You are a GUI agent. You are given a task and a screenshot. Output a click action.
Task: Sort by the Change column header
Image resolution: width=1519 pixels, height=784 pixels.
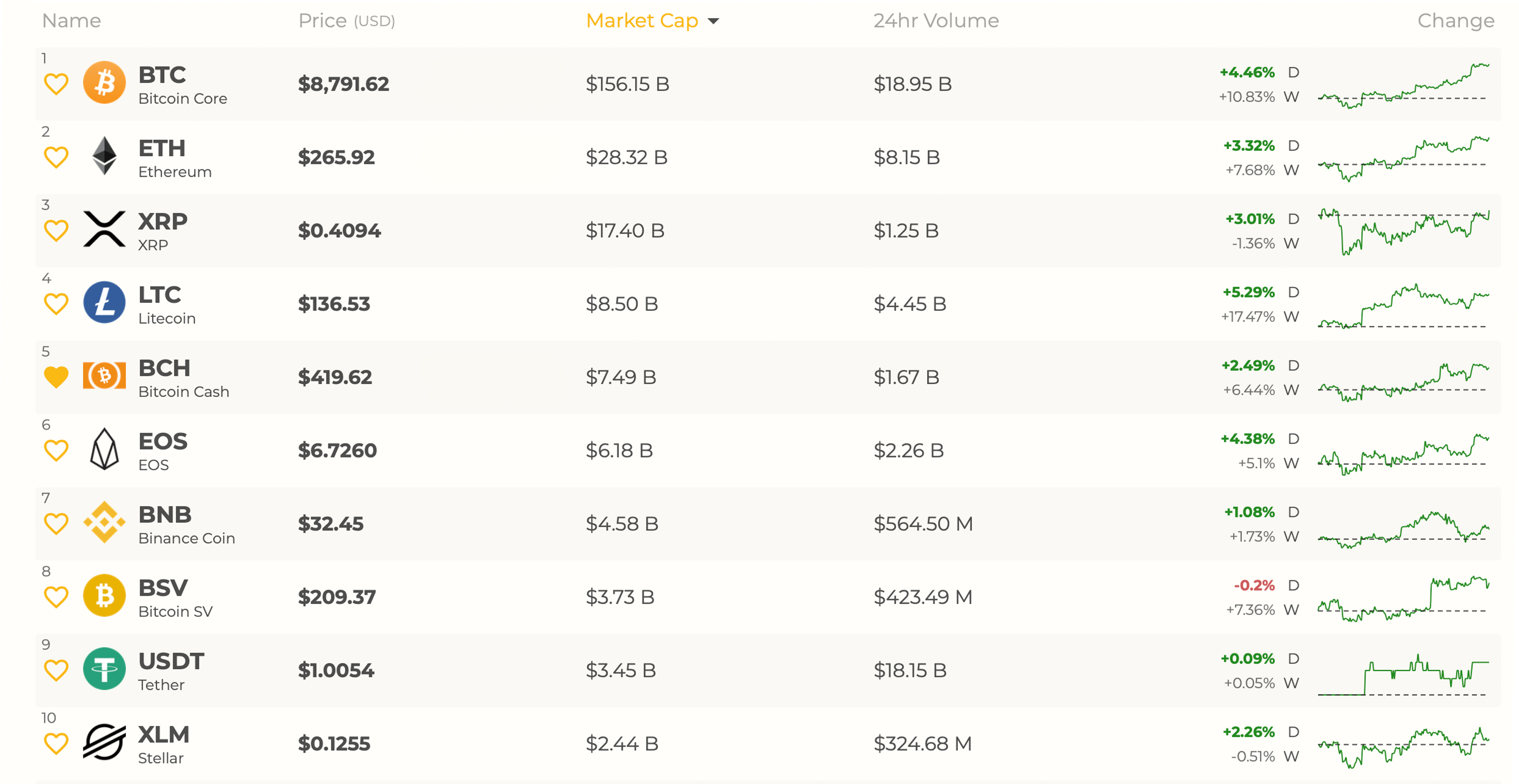(x=1455, y=21)
